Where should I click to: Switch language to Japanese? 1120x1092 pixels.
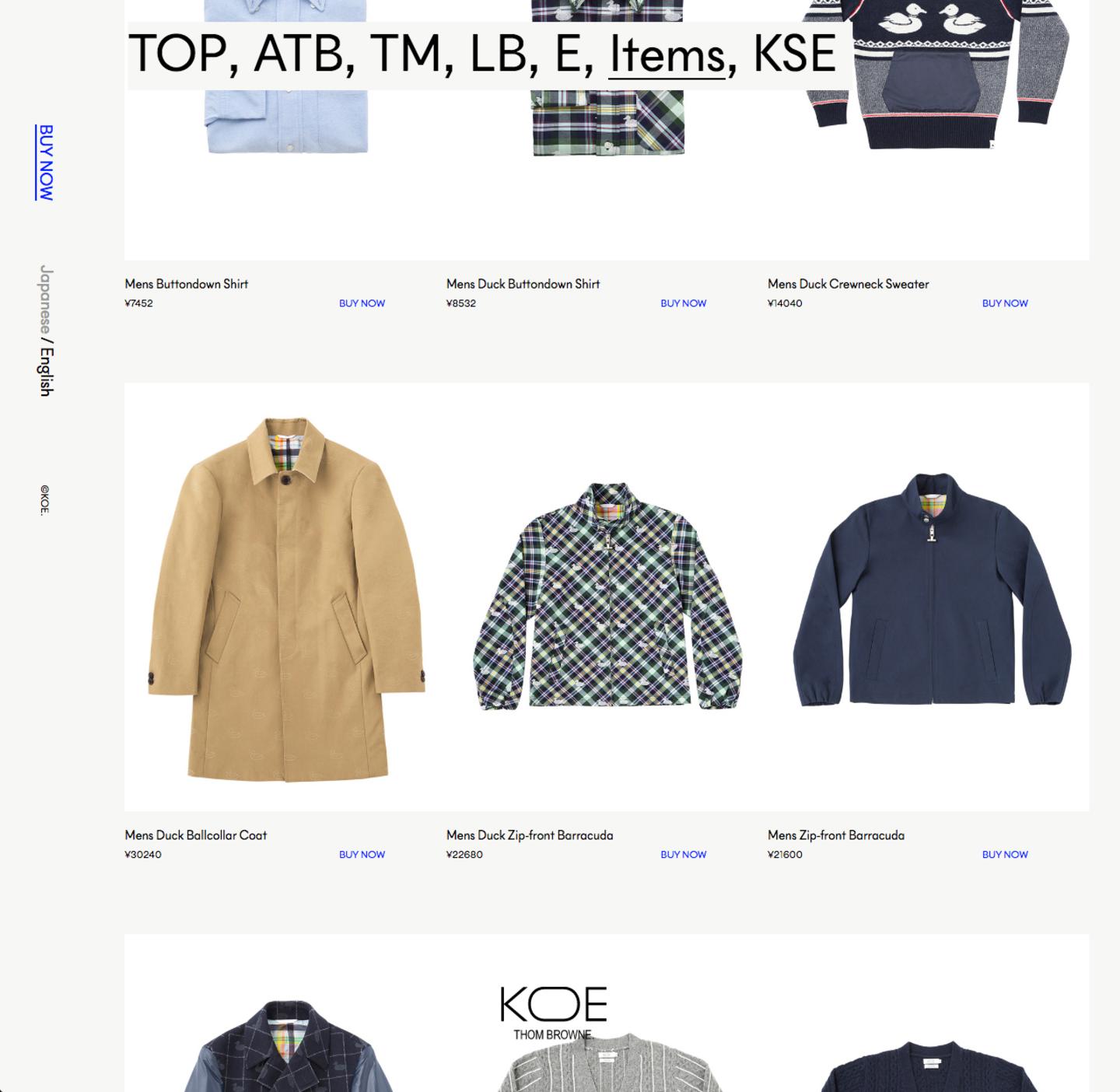[46, 299]
